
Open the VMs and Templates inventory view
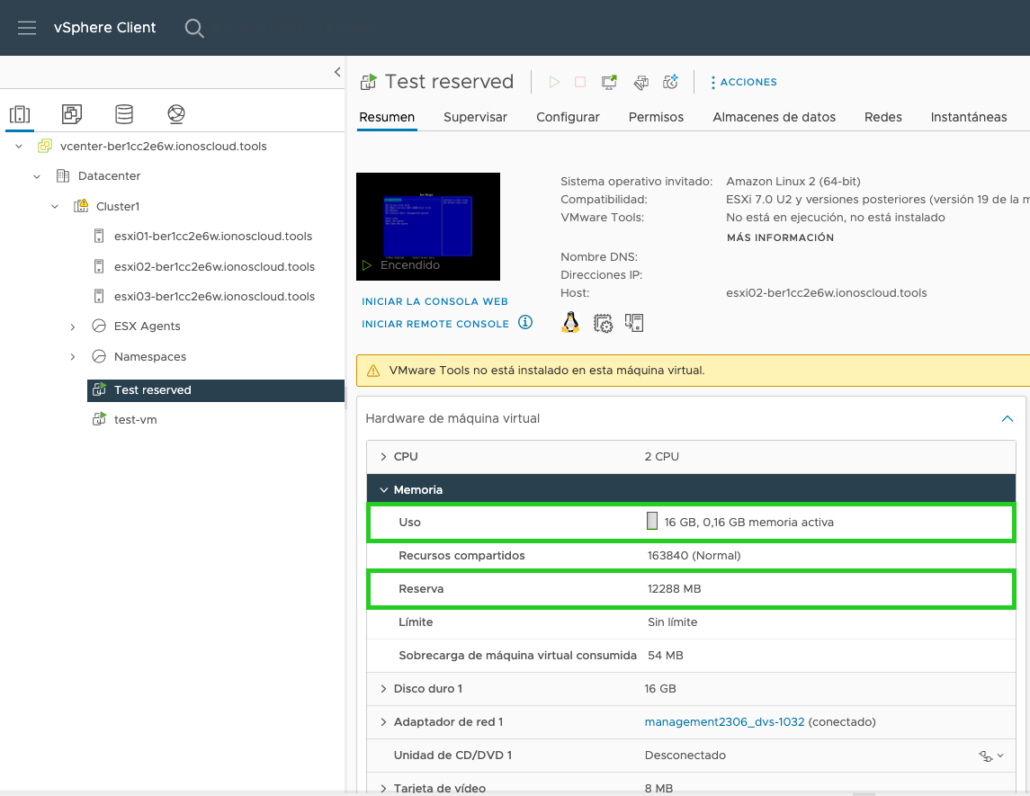coord(72,114)
